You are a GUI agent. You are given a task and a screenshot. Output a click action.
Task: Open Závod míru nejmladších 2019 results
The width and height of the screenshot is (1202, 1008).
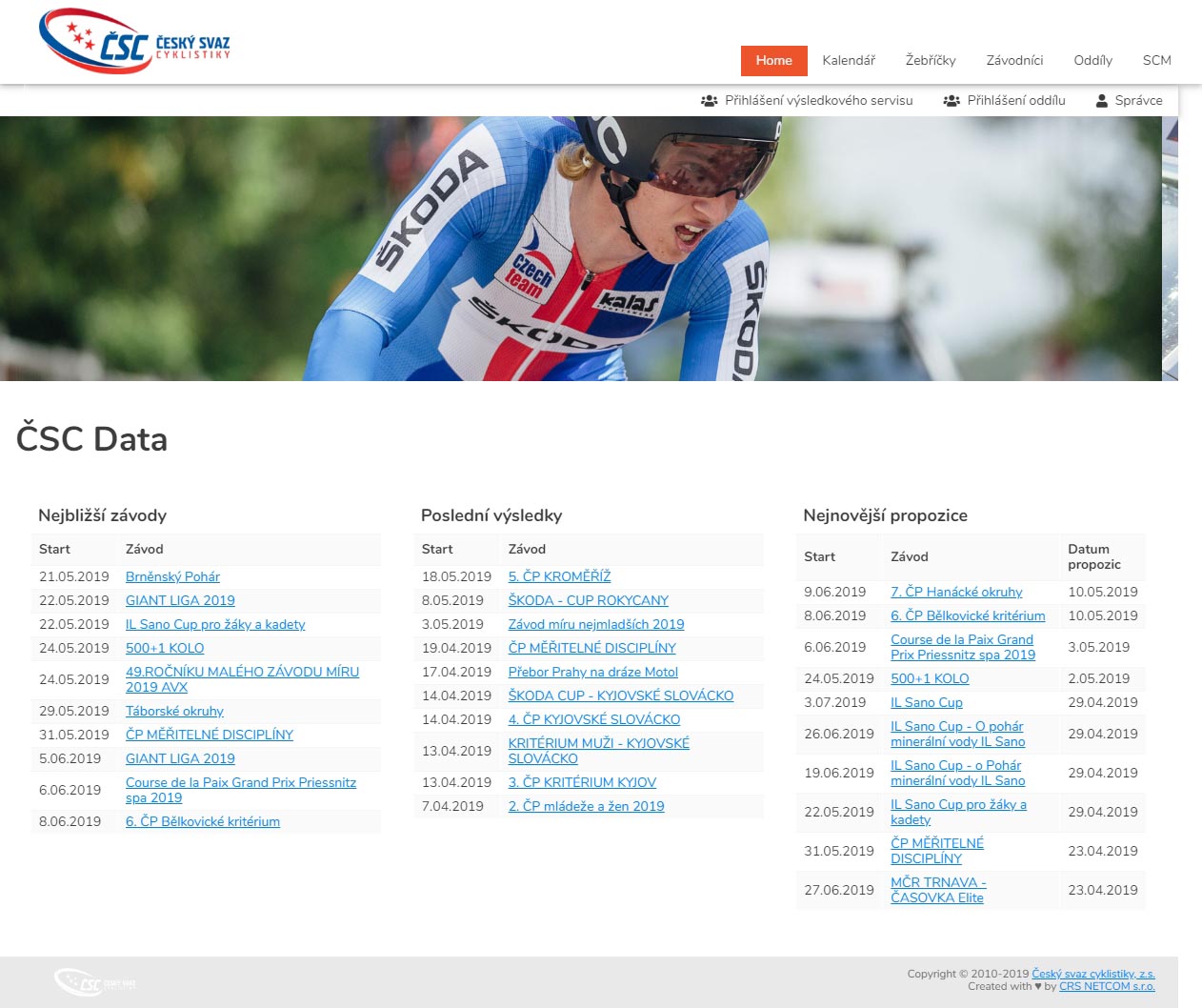click(x=596, y=624)
